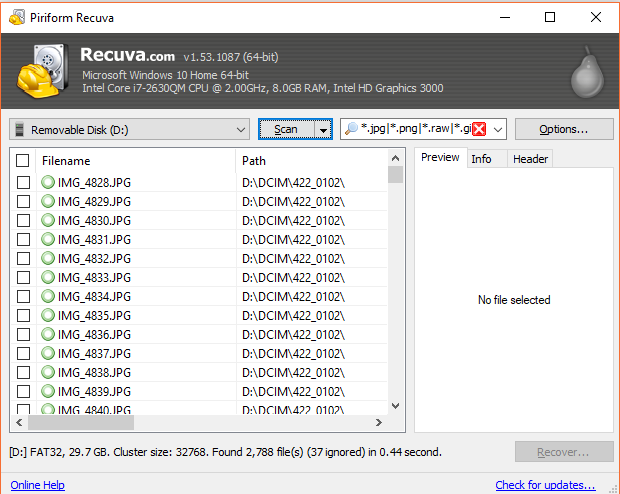Select the IMG_4828.JPG filename
Image resolution: width=620 pixels, height=494 pixels.
(x=94, y=183)
